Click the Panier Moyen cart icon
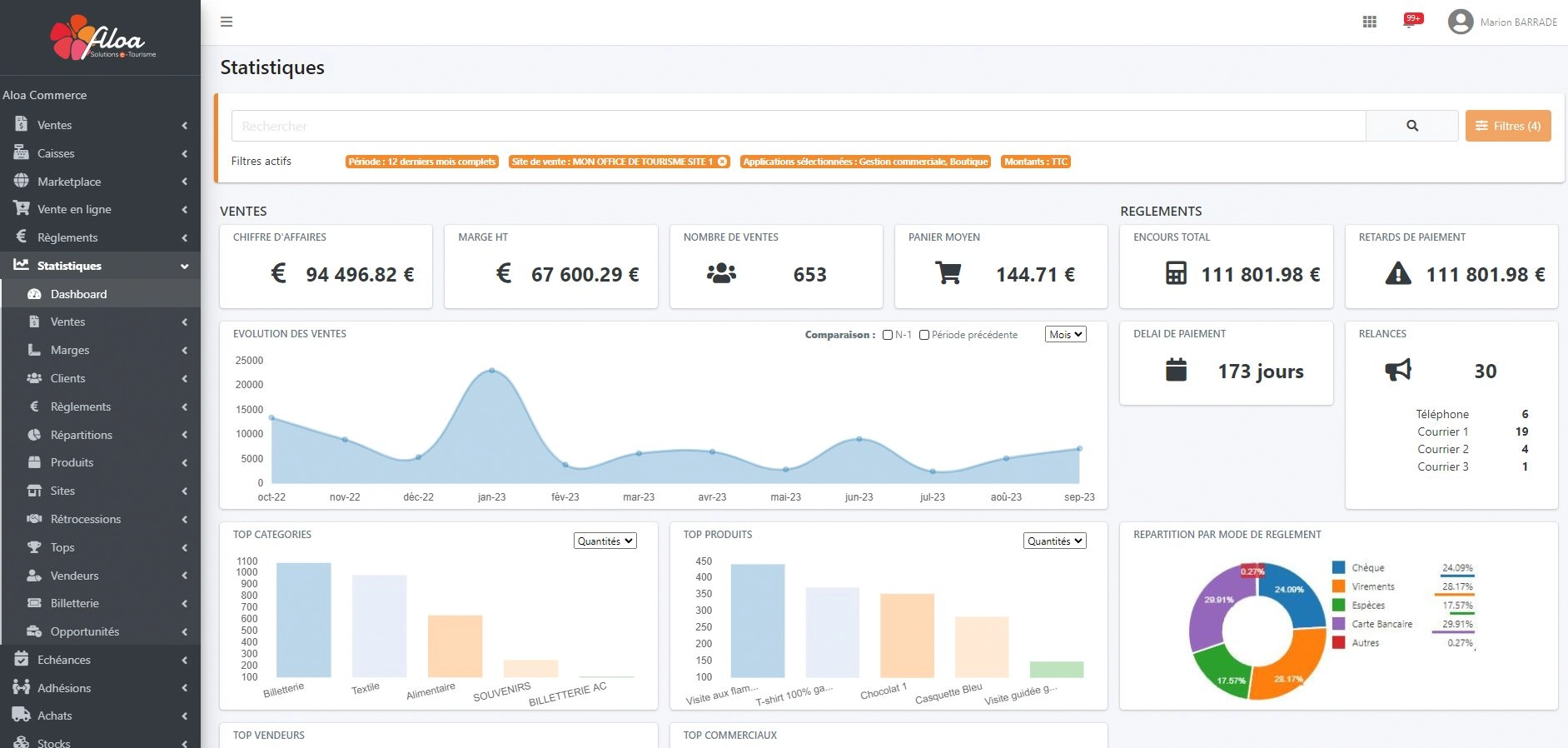Screen dimensions: 1568x748 (x=948, y=273)
